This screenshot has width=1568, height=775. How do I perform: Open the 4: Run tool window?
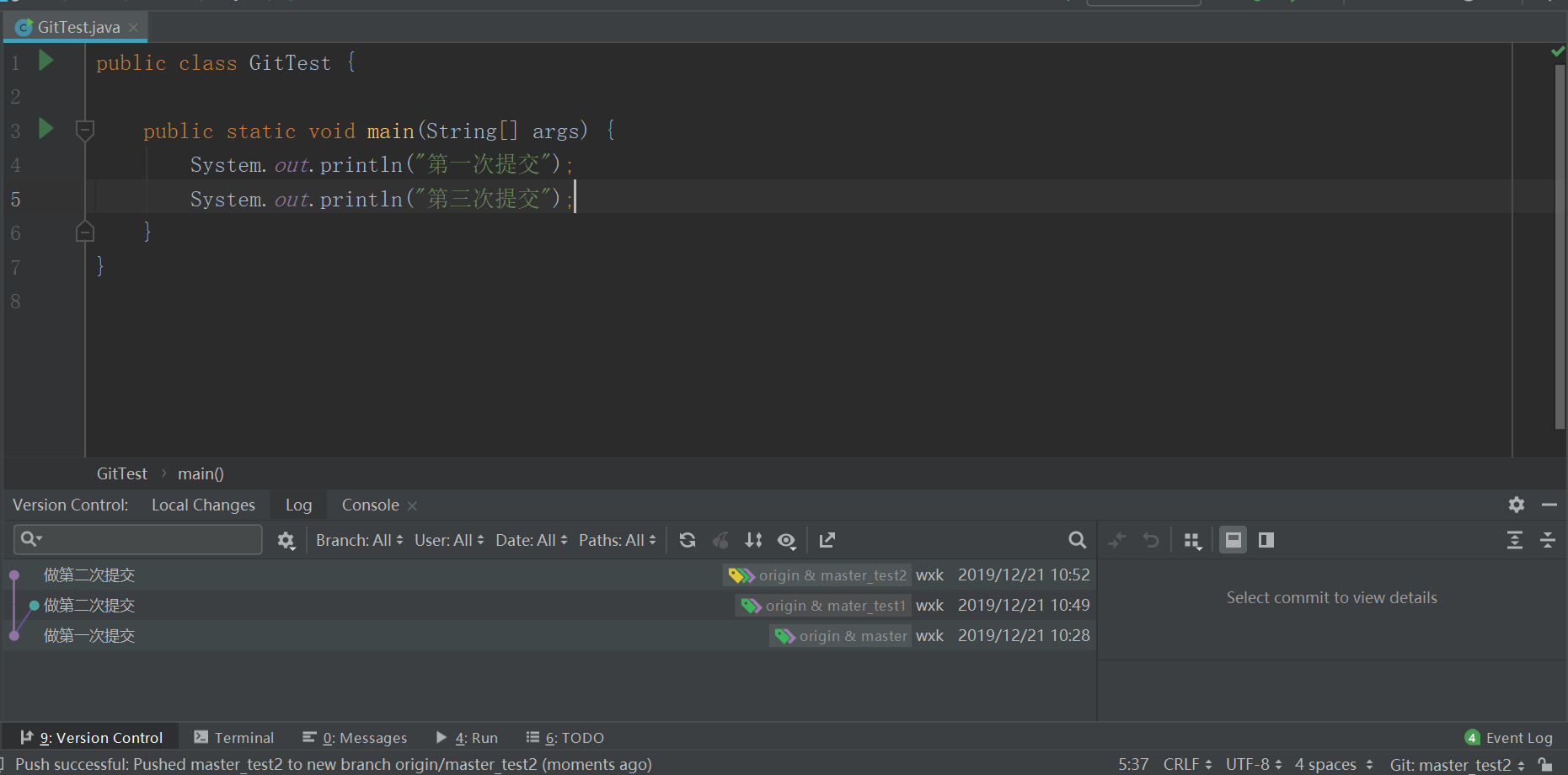[x=468, y=737]
